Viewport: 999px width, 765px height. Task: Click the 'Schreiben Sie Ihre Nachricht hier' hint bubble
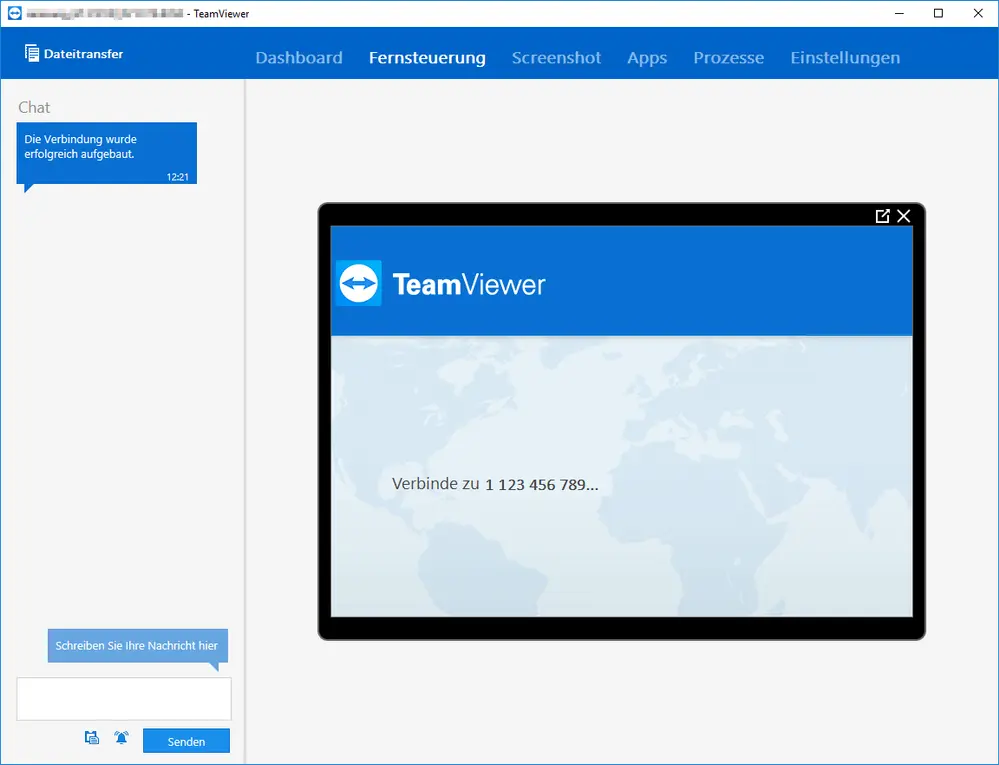[138, 646]
